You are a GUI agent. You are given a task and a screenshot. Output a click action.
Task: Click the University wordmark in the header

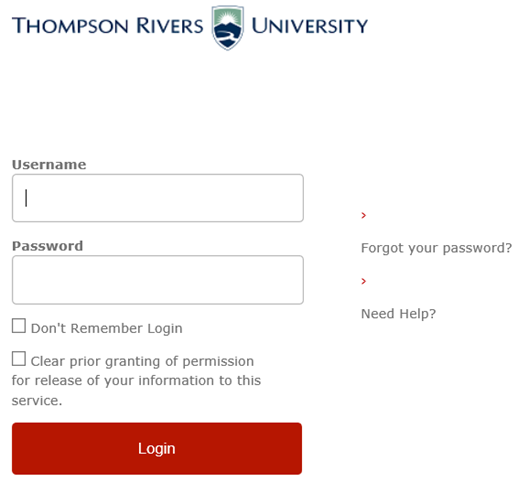point(309,26)
